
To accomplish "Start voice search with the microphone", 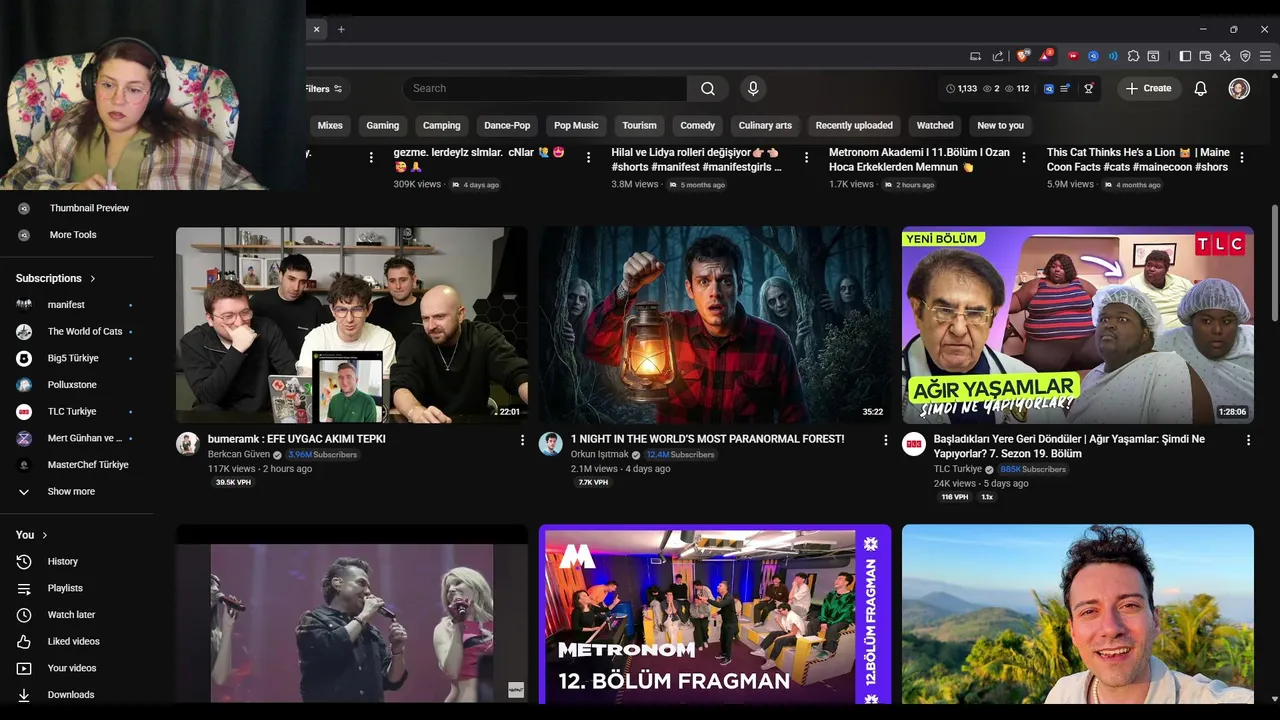I will [753, 88].
